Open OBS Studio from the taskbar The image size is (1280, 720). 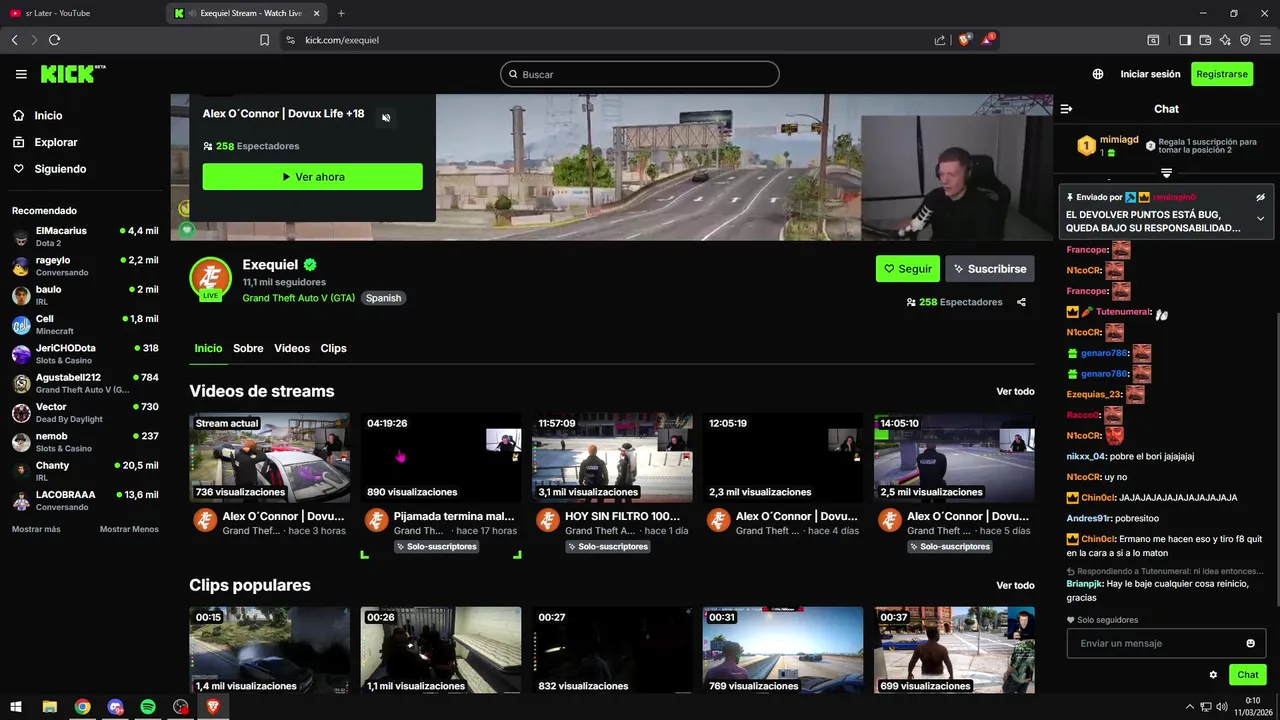tap(180, 707)
